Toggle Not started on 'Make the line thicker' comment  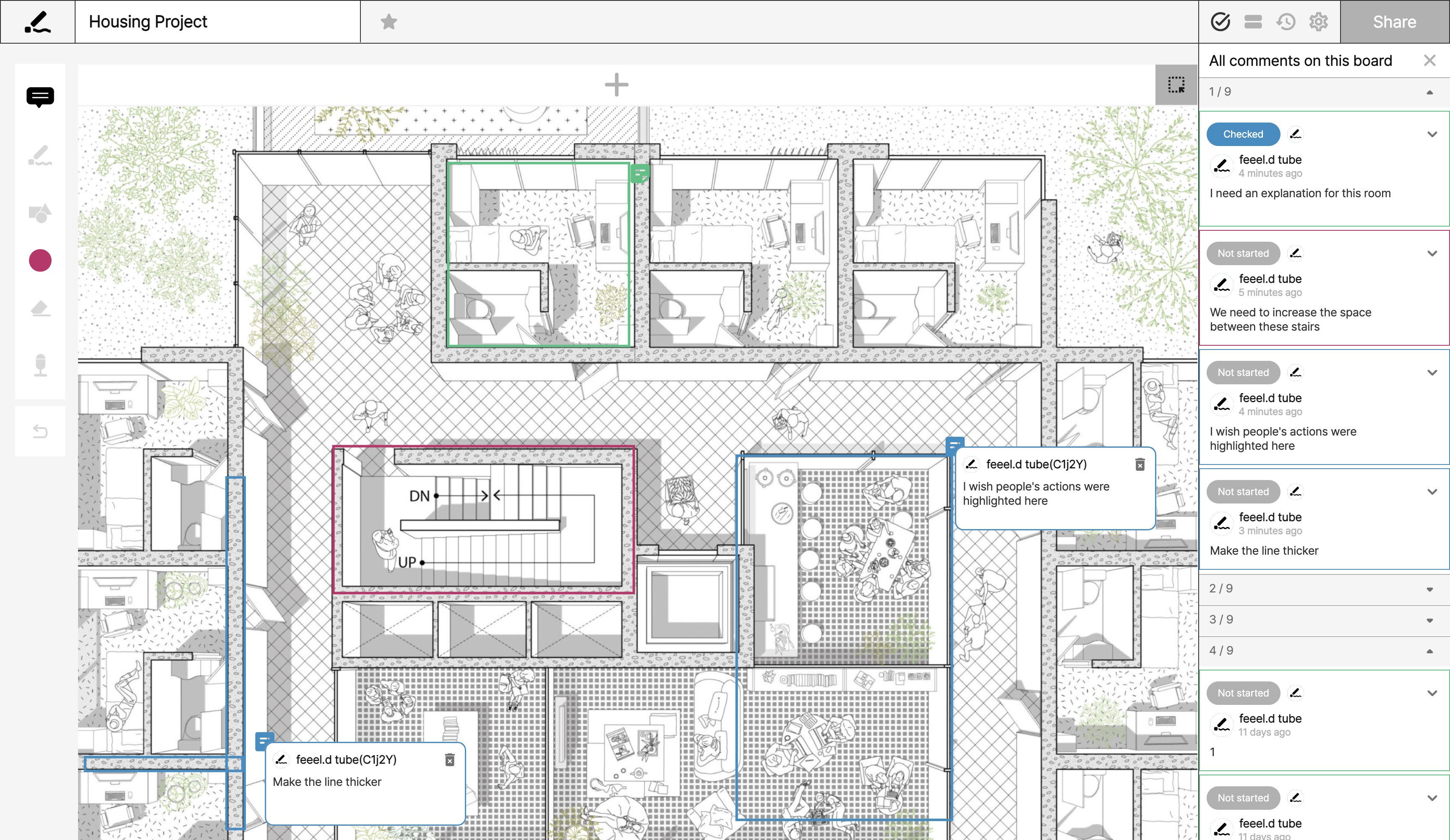[x=1243, y=491]
